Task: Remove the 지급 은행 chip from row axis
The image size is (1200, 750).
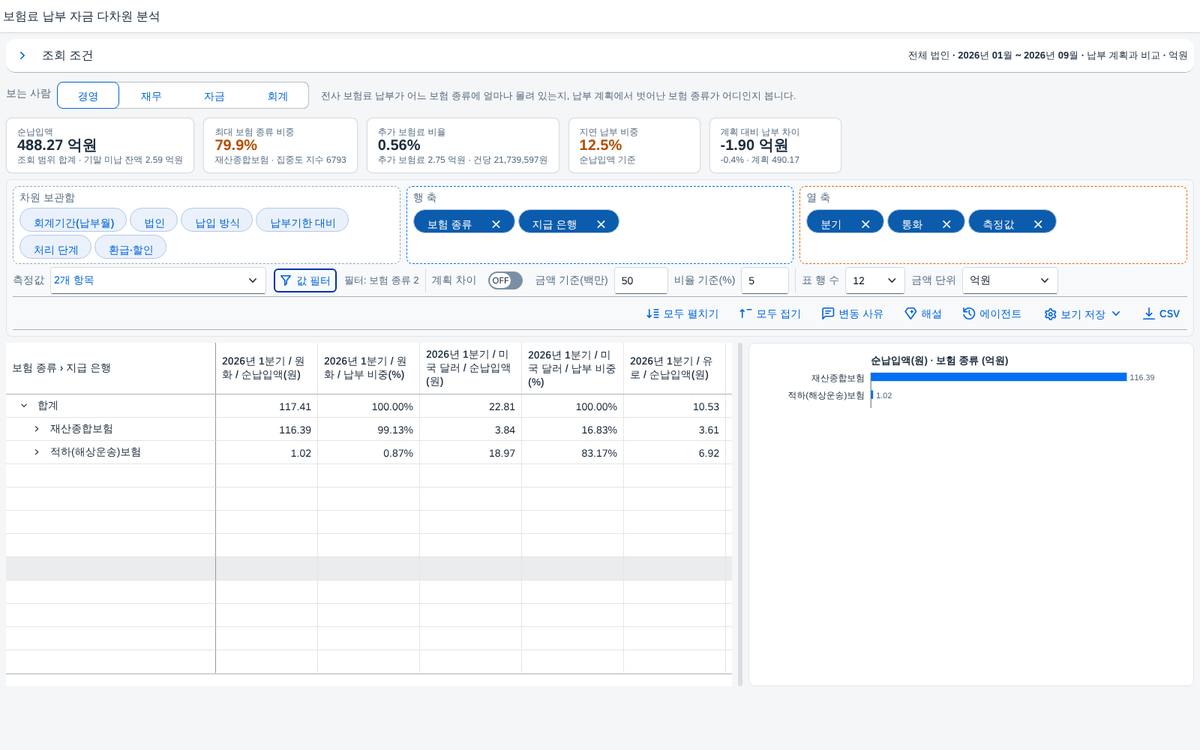Action: (601, 224)
